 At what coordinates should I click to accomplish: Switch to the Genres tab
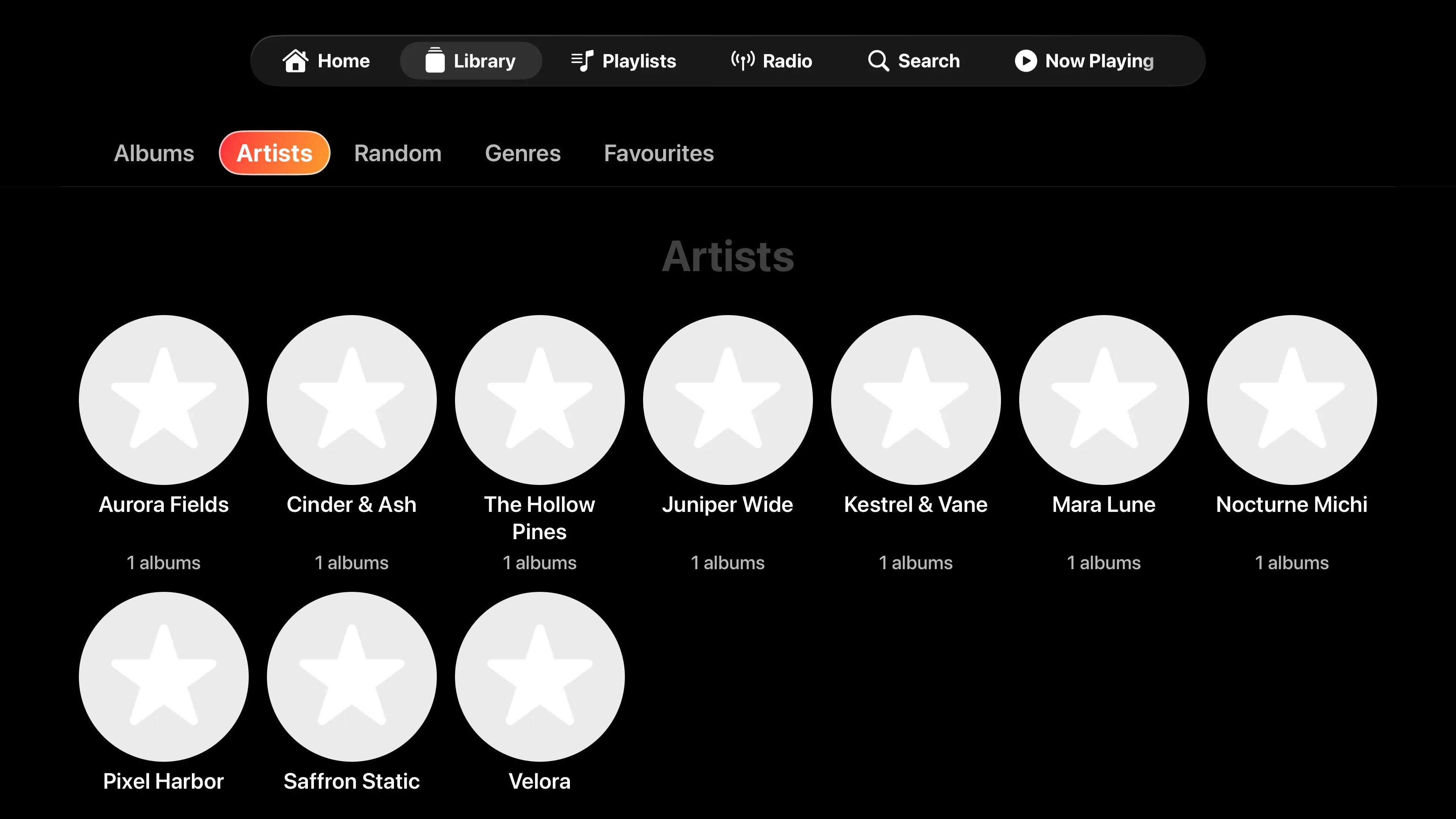pos(523,153)
